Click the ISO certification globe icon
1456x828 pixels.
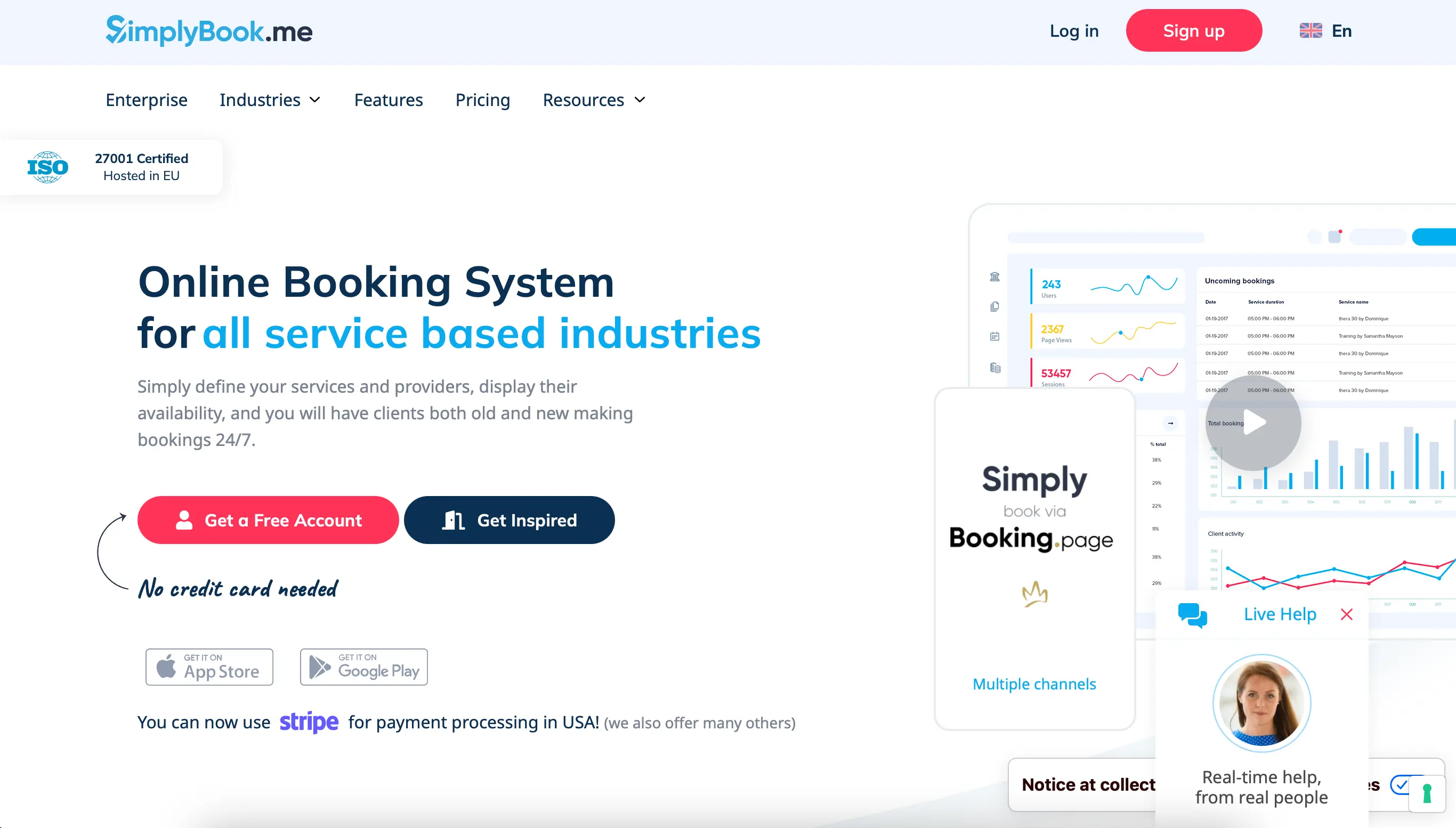(x=48, y=167)
